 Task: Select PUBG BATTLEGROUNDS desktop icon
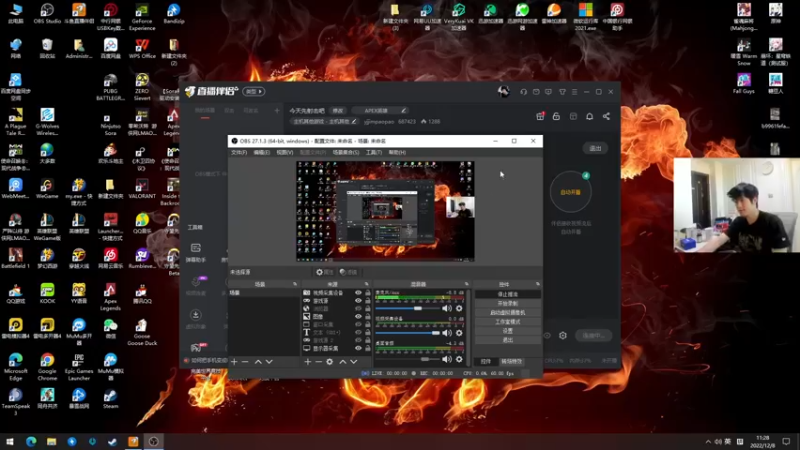(x=110, y=87)
